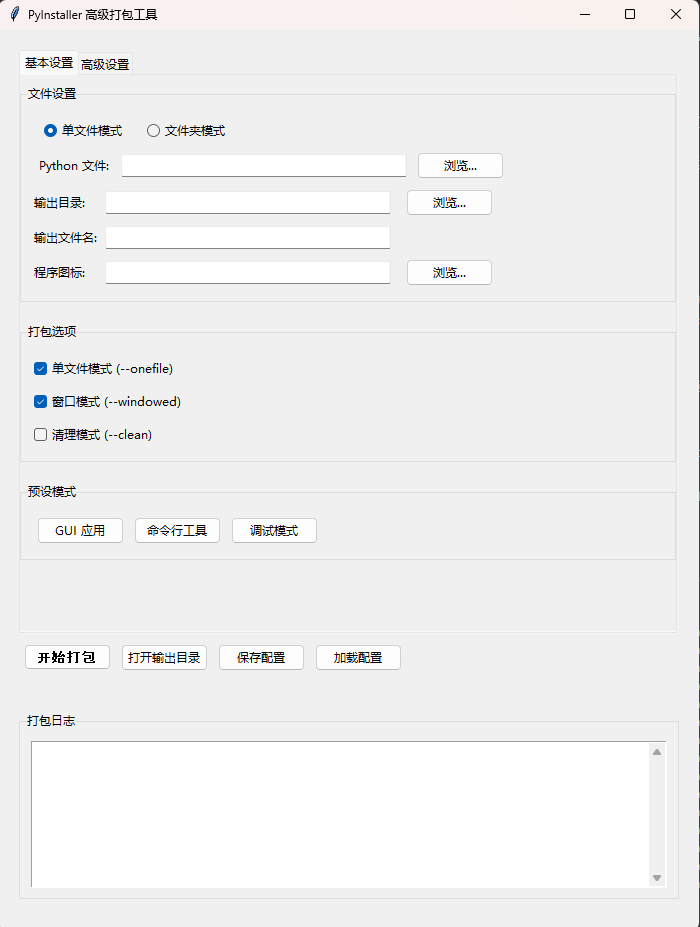The image size is (700, 927).
Task: Focus the 输出目录 text field
Action: click(248, 203)
